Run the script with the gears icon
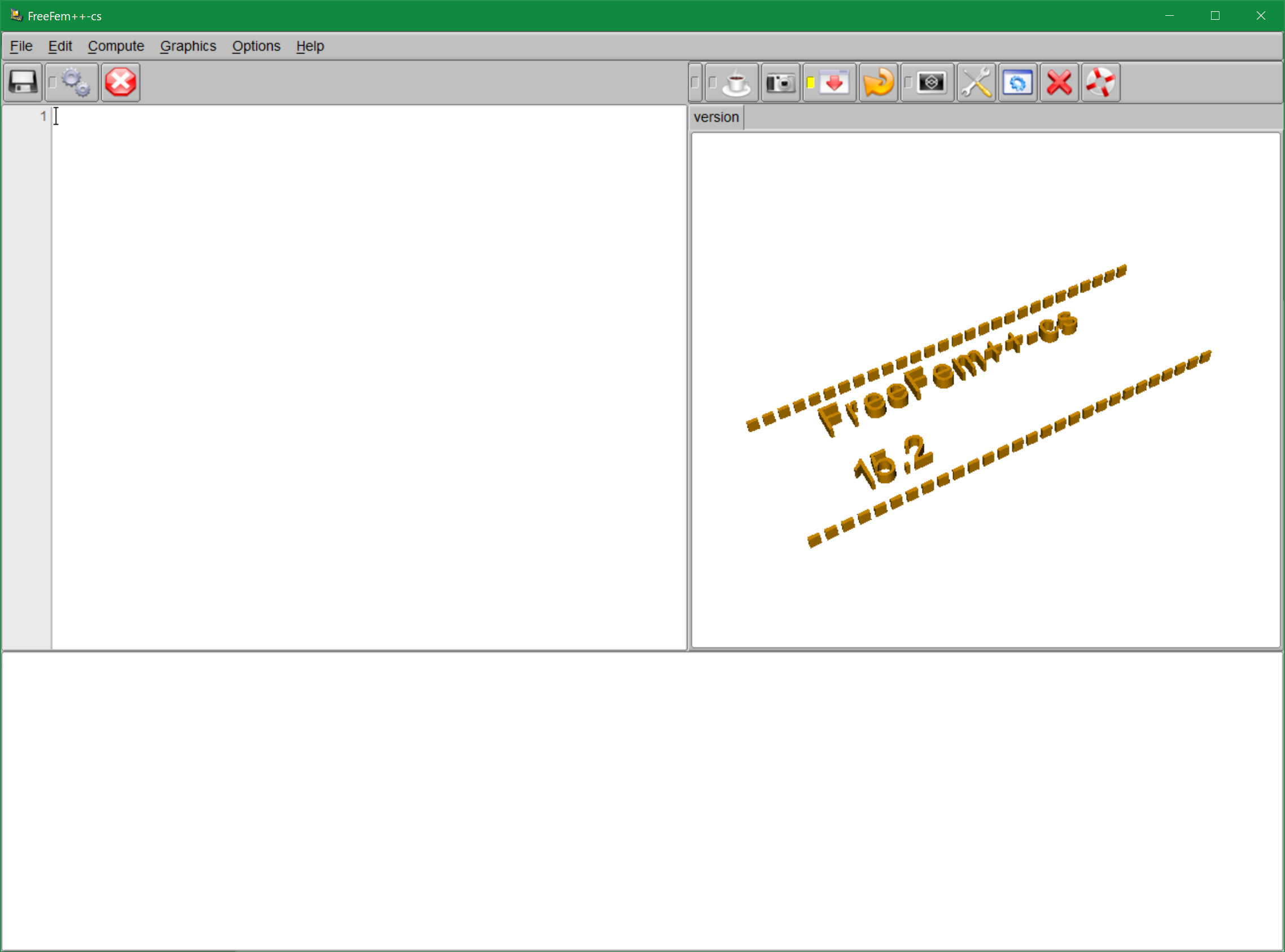The width and height of the screenshot is (1285, 952). (x=76, y=82)
